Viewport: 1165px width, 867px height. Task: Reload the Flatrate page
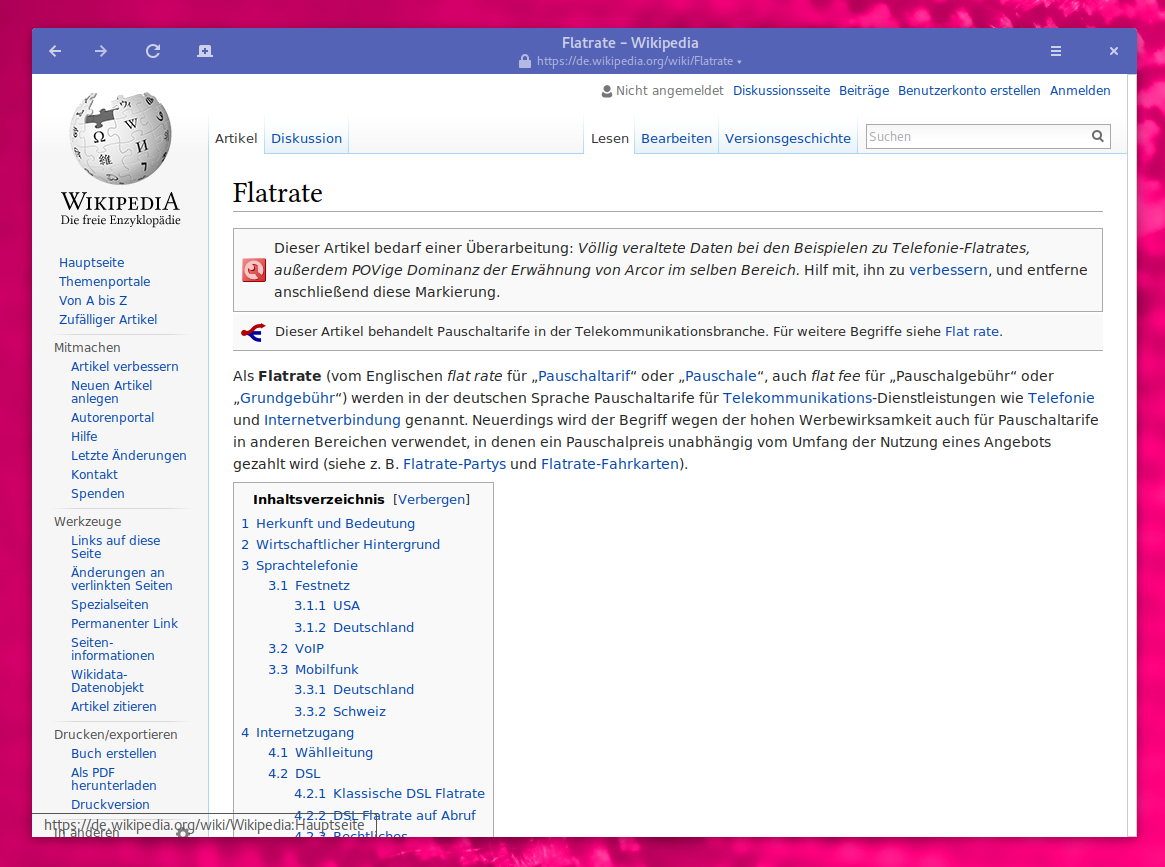point(153,51)
